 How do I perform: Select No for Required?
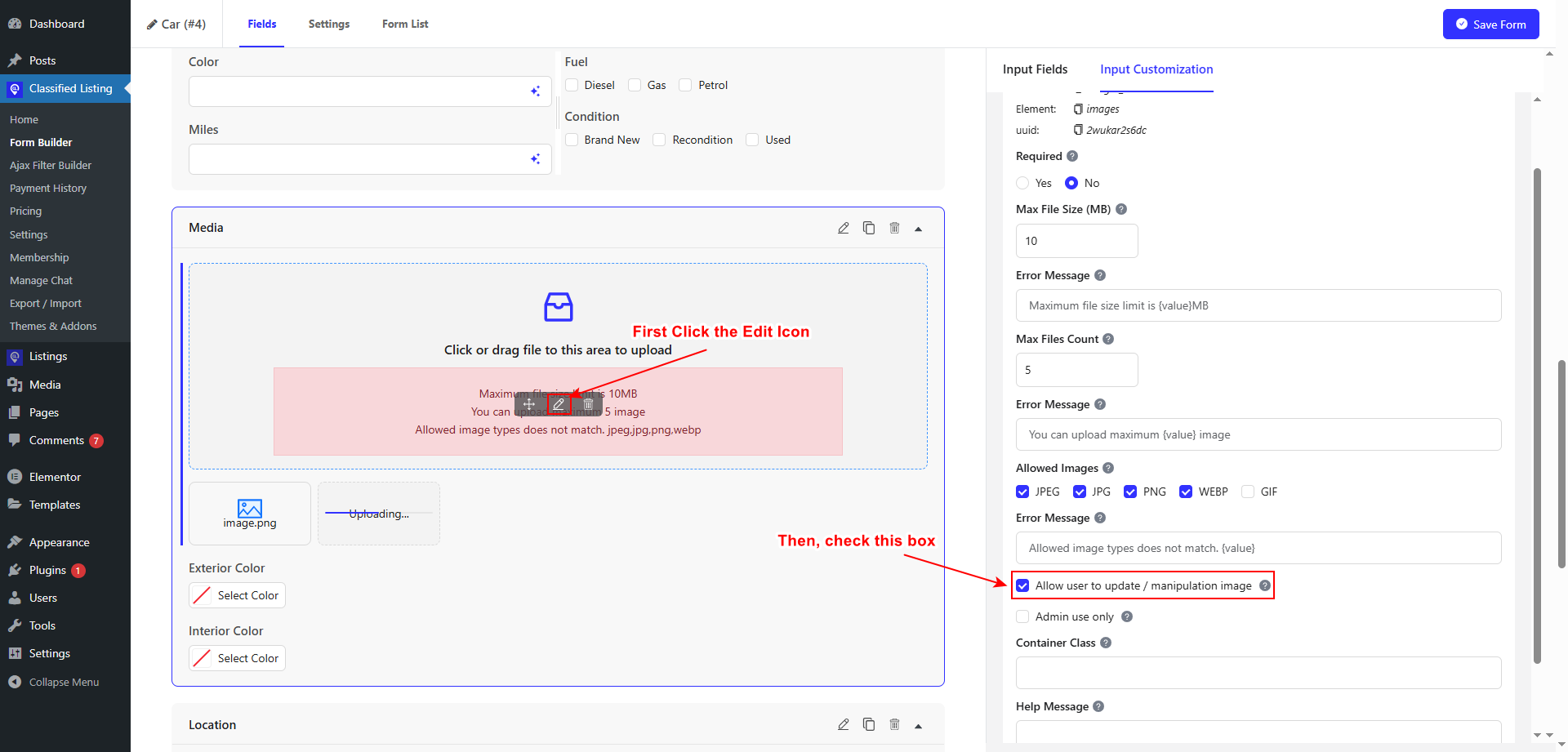(x=1071, y=183)
